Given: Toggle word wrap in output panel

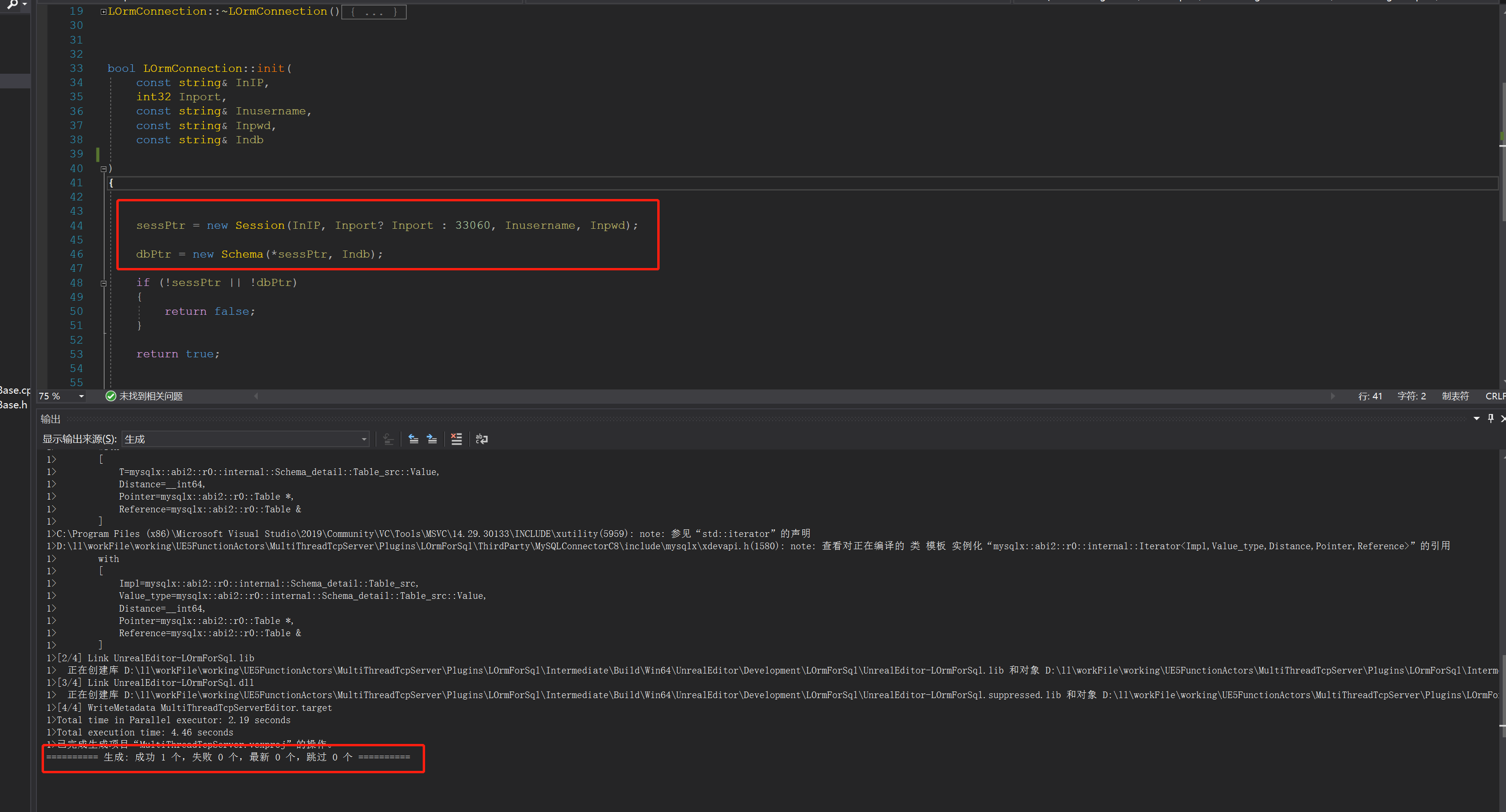Looking at the screenshot, I should 482,439.
